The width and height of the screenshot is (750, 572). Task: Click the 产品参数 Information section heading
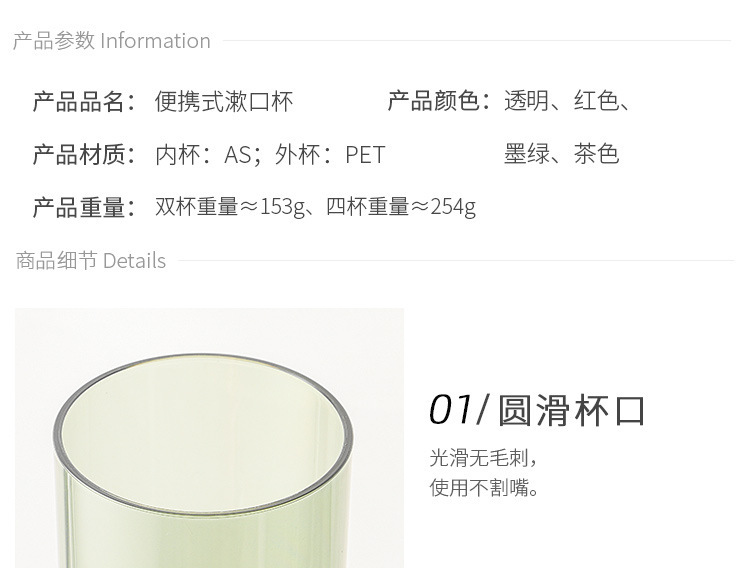(111, 41)
